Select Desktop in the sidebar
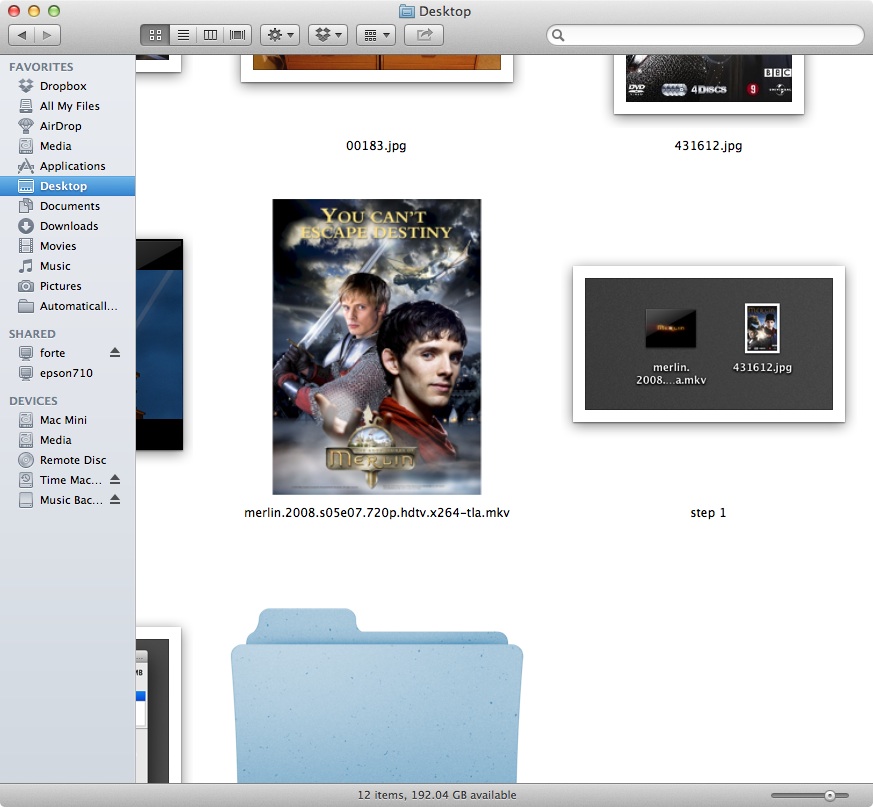The width and height of the screenshot is (873, 807). tap(67, 186)
